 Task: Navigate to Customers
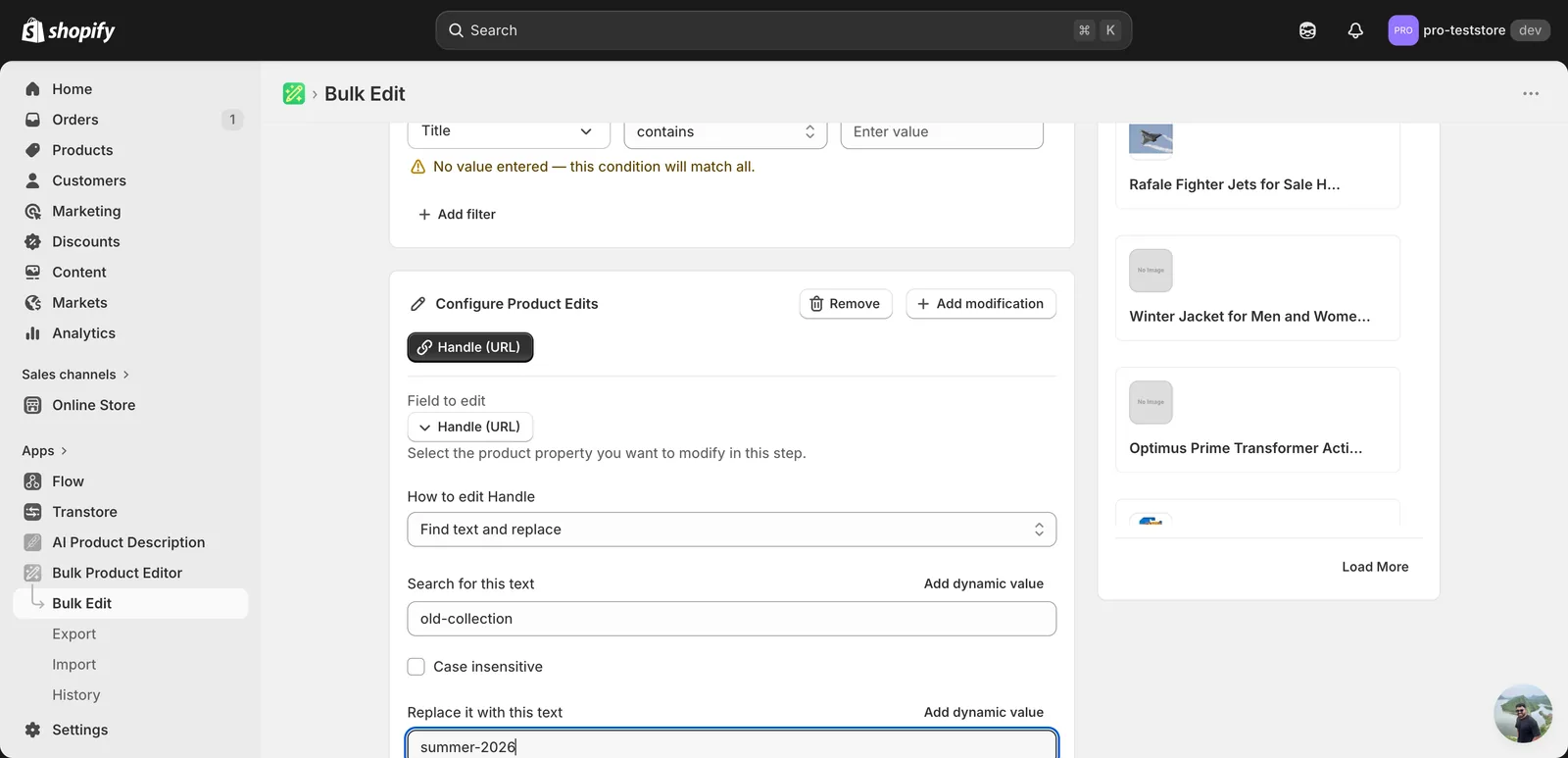tap(130, 180)
